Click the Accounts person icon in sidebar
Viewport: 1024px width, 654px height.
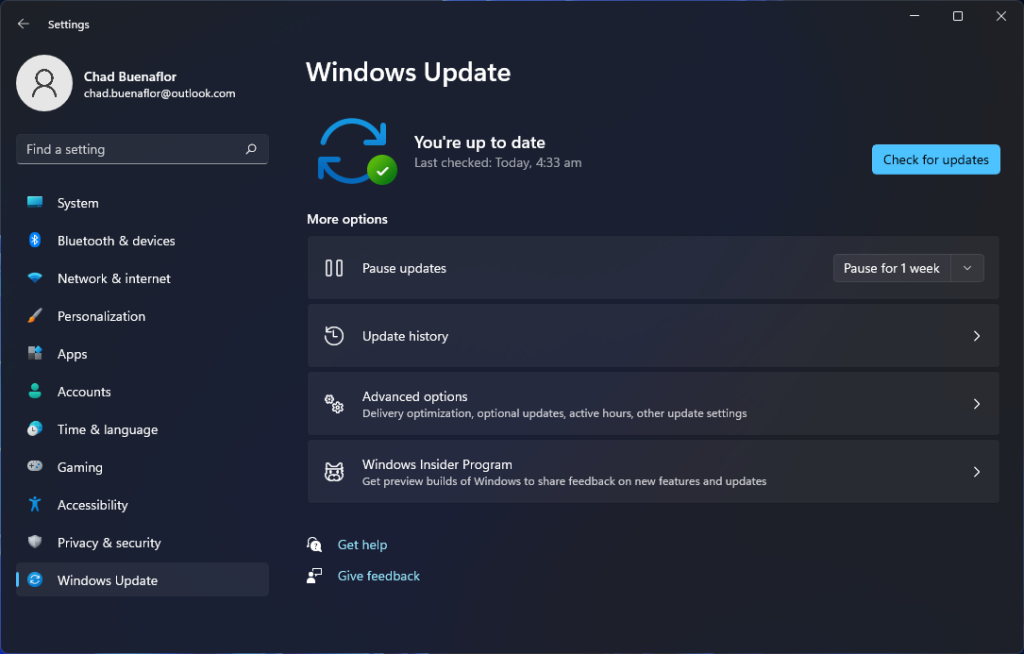point(35,391)
